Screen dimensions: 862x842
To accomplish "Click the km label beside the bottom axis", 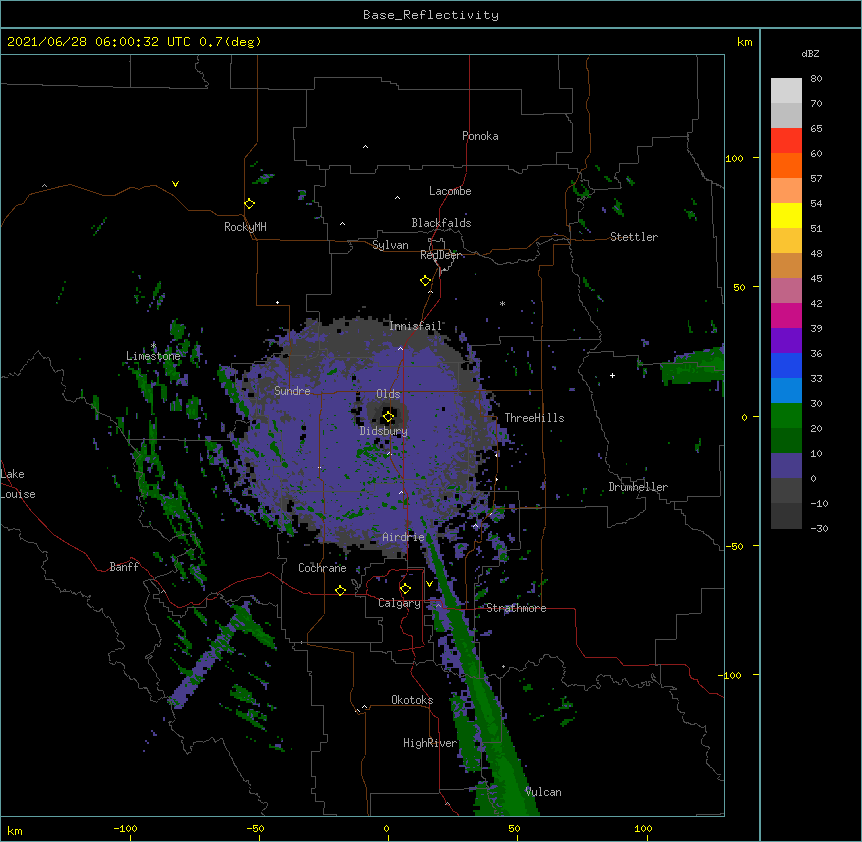I will tap(15, 830).
